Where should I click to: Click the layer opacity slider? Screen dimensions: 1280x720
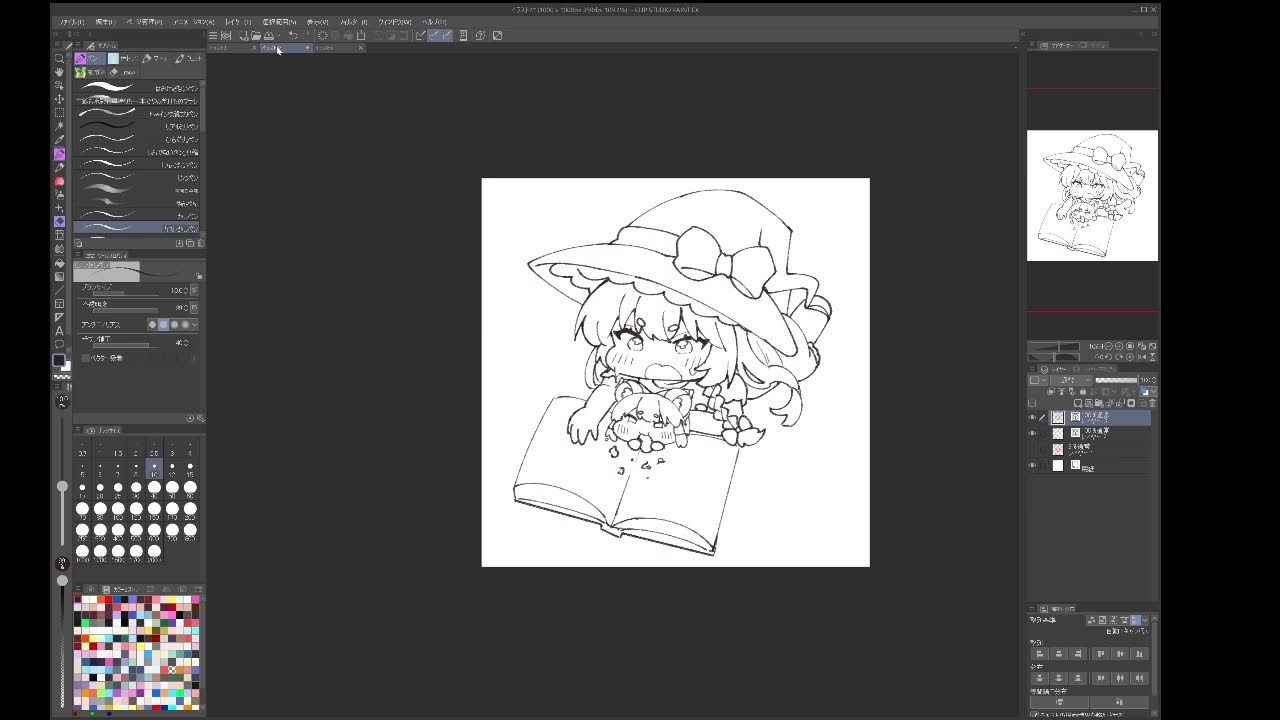tap(1116, 380)
